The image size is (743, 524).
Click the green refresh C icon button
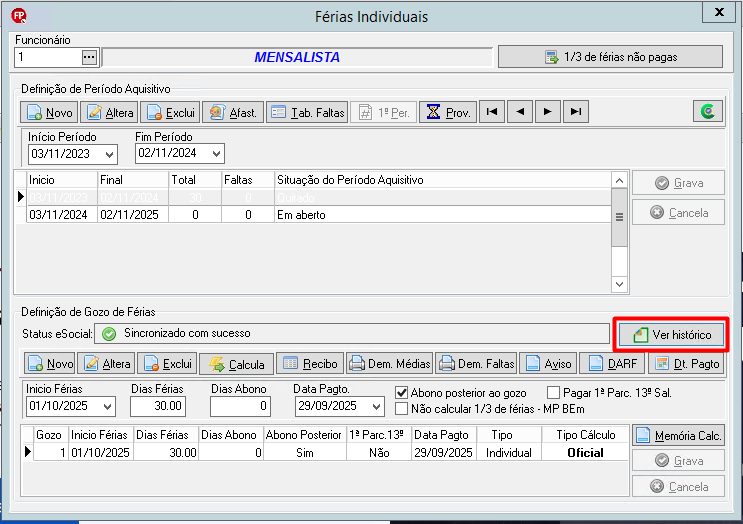[x=708, y=112]
